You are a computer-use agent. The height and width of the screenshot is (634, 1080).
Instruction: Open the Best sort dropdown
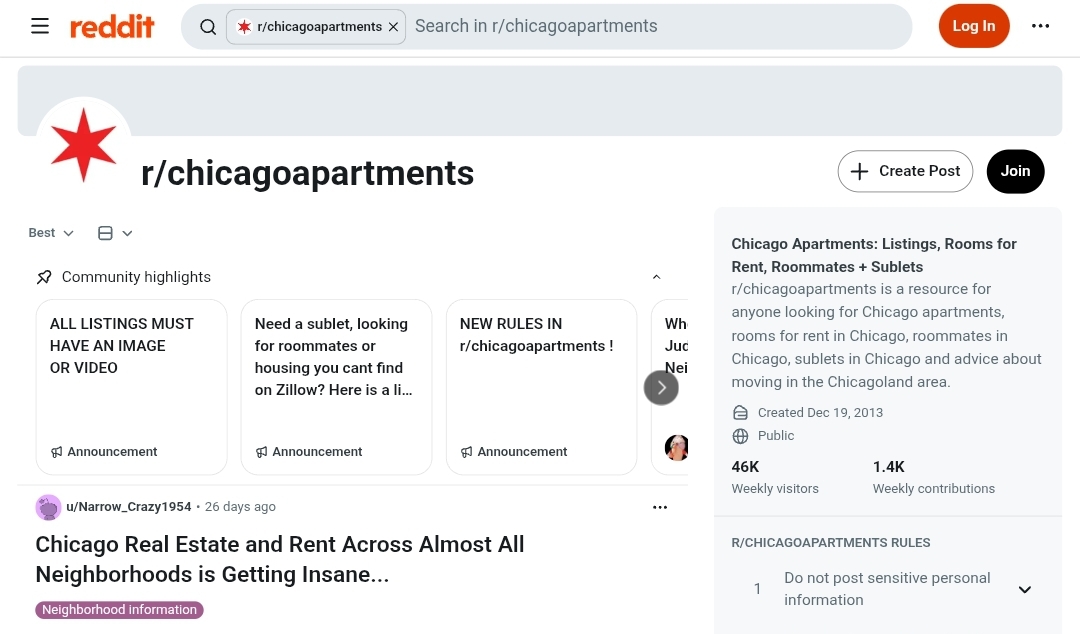(x=51, y=233)
